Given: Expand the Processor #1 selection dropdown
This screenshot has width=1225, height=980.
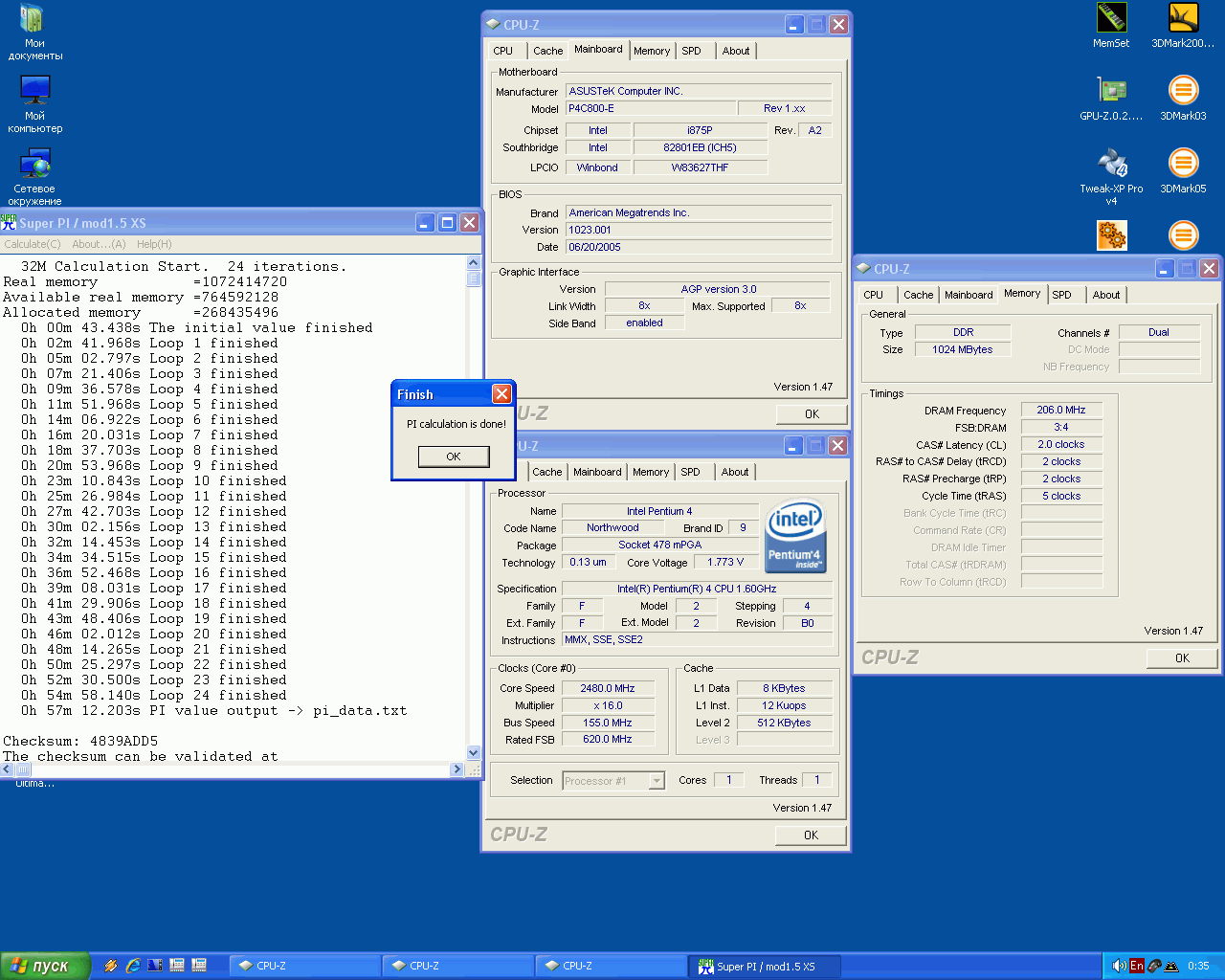Looking at the screenshot, I should (657, 781).
